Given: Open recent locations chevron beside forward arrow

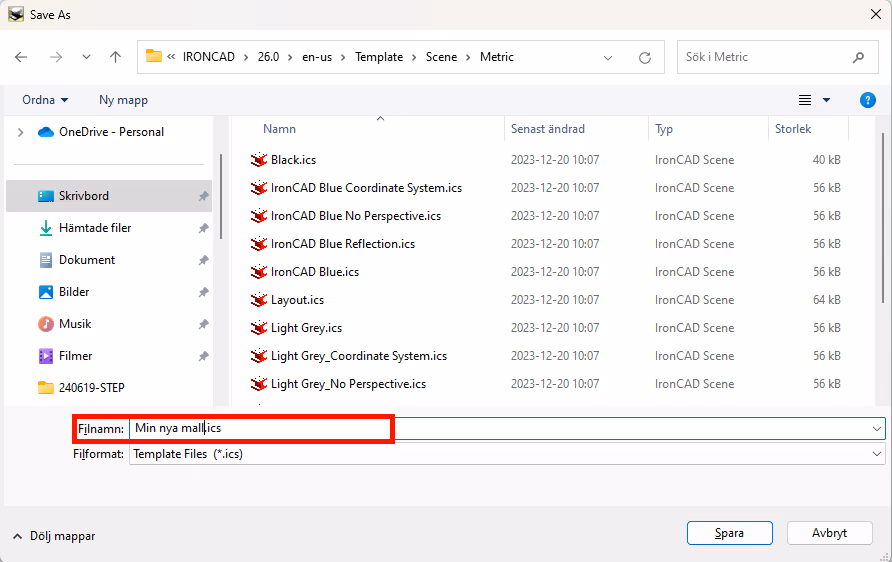Looking at the screenshot, I should (x=86, y=57).
